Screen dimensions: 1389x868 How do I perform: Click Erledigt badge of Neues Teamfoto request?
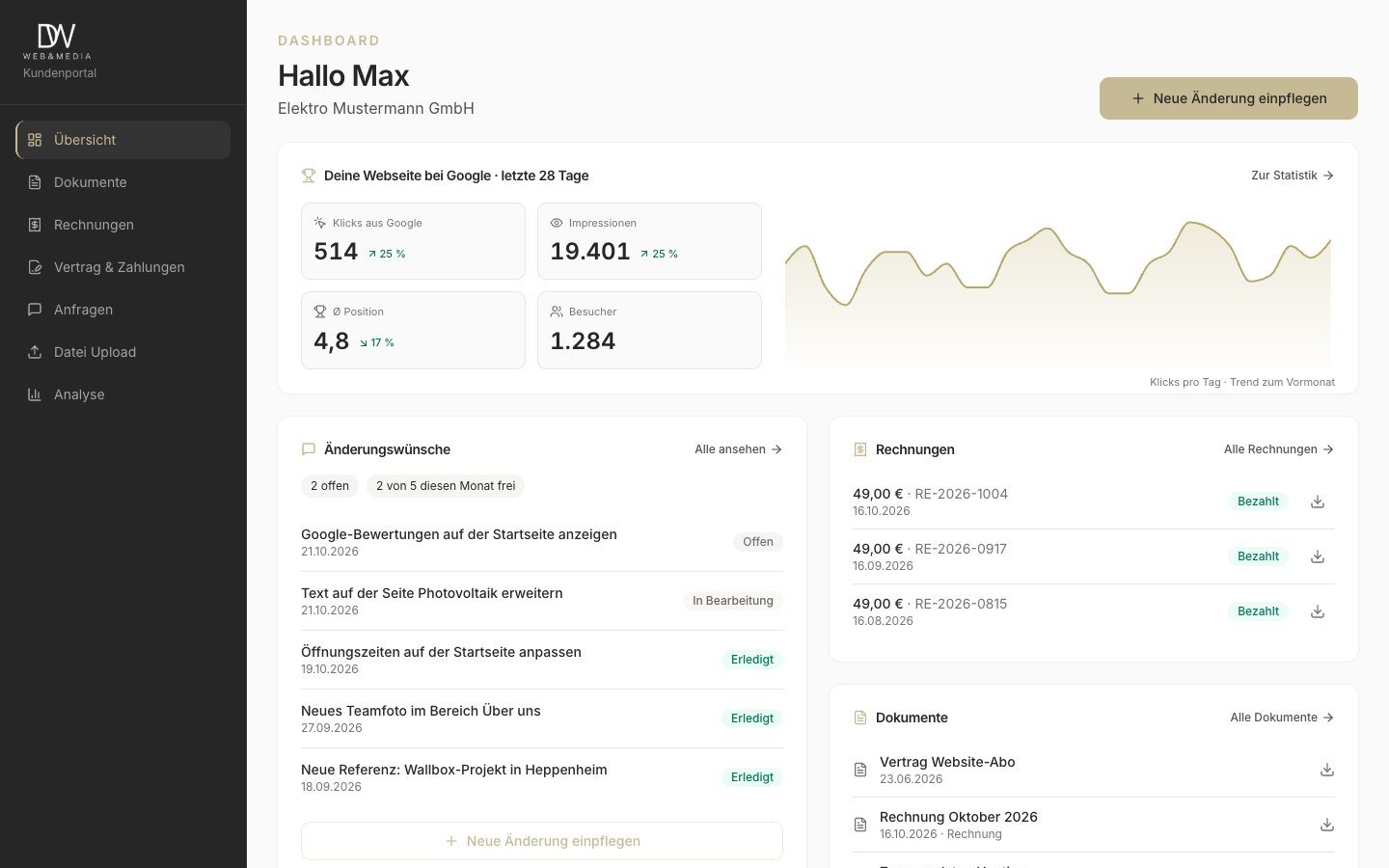pyautogui.click(x=752, y=719)
